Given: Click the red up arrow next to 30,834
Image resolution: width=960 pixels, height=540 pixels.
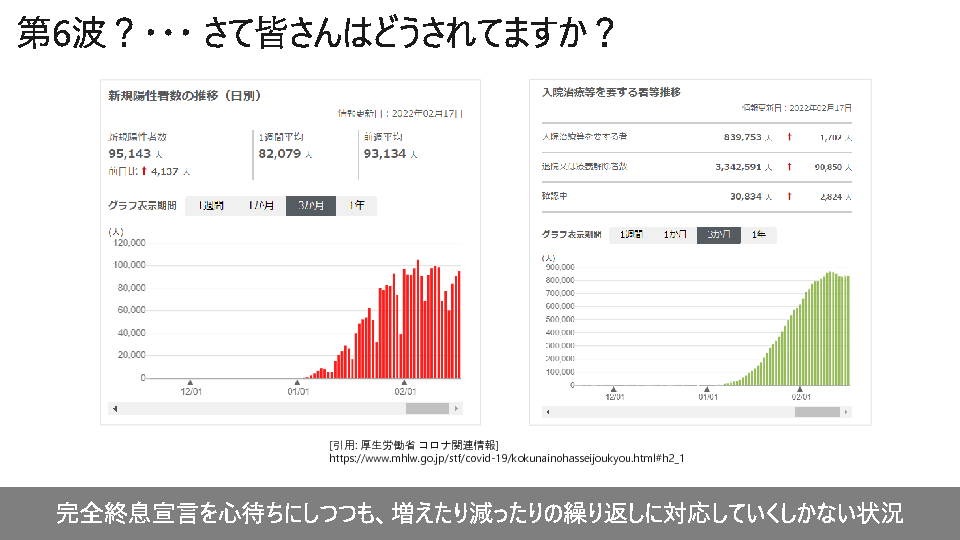Looking at the screenshot, I should click(789, 197).
